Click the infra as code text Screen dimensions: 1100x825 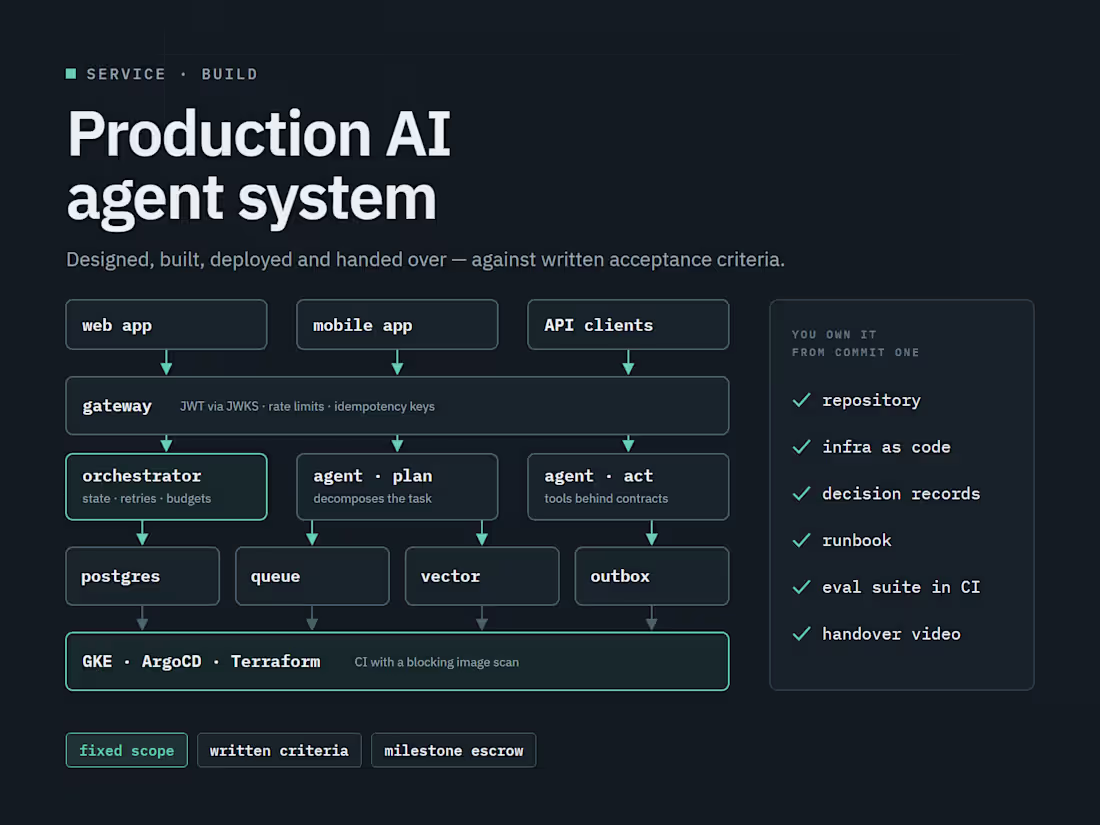886,447
